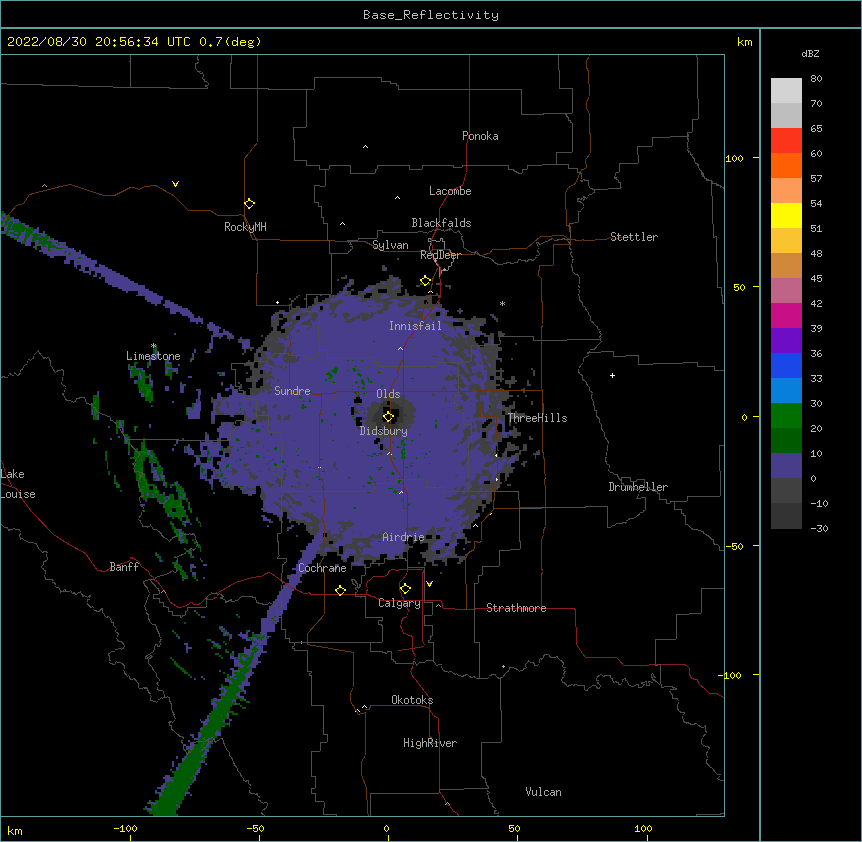The image size is (862, 842).
Task: Click the Blackfalds city label
Action: [x=441, y=223]
